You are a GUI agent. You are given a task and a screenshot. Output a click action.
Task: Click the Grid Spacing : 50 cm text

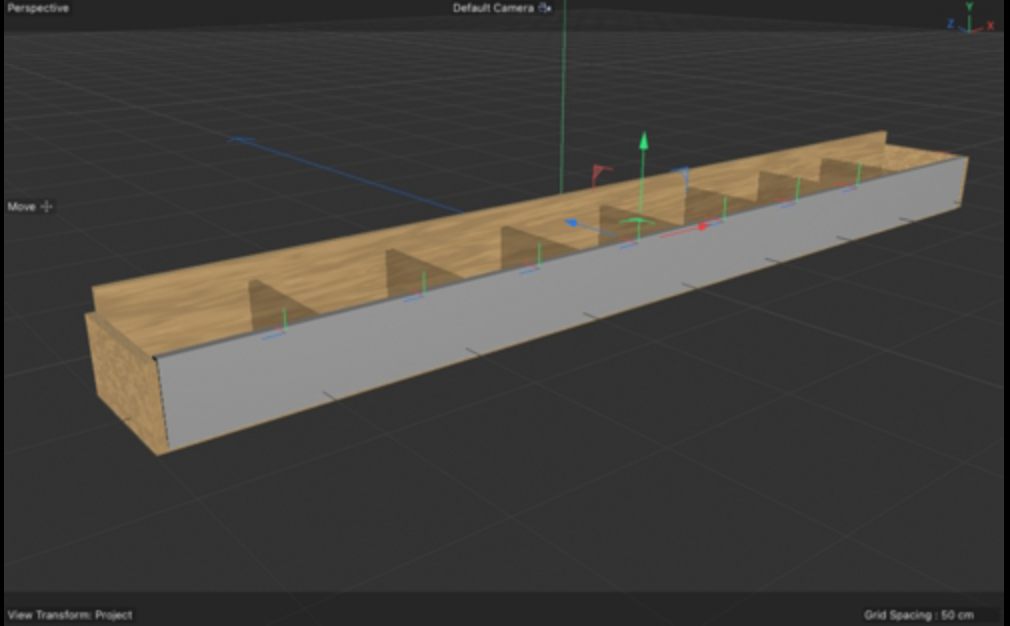click(919, 615)
